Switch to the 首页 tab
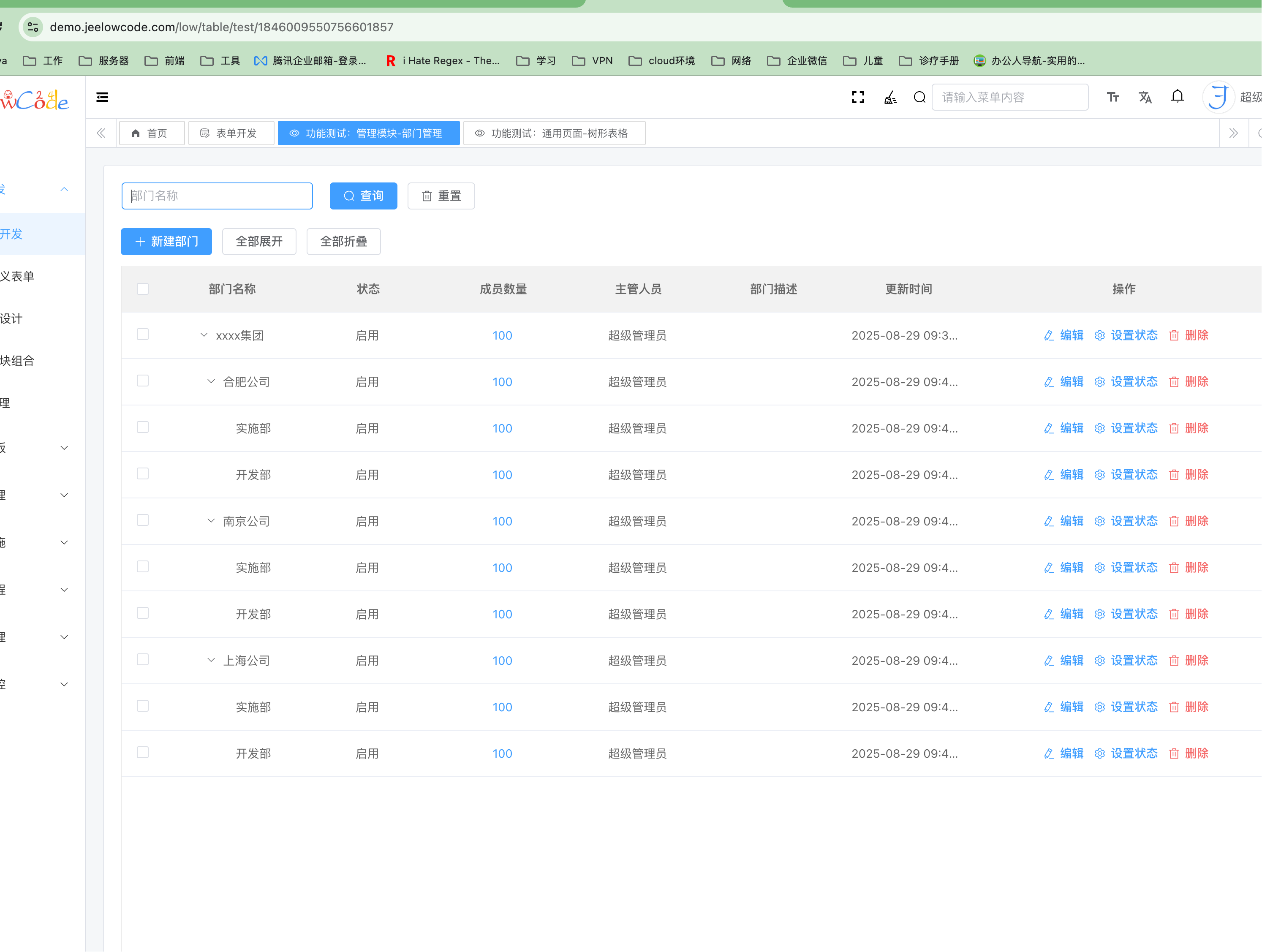The height and width of the screenshot is (952, 1262). pyautogui.click(x=151, y=133)
